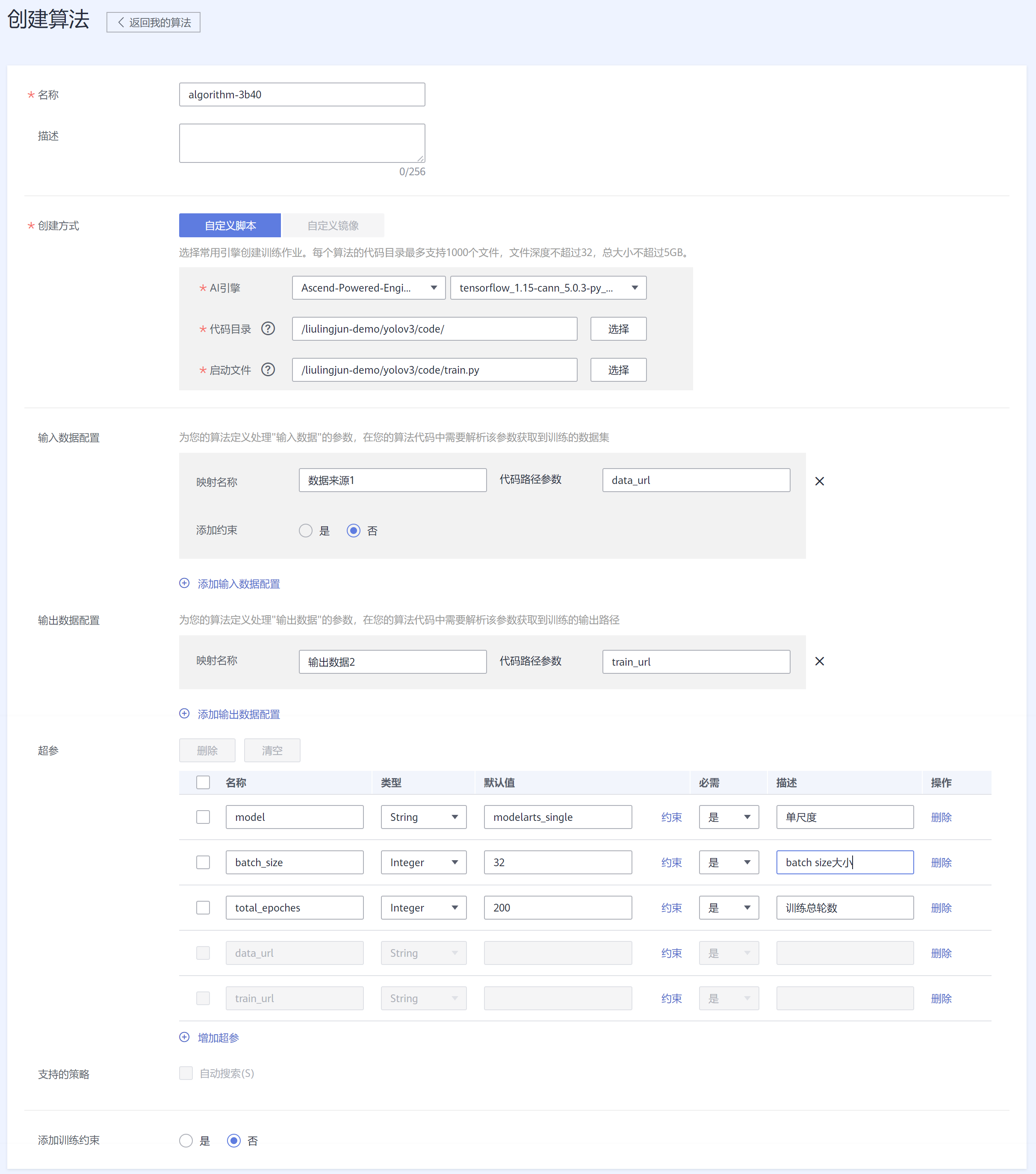Viewport: 1036px width, 1174px height.
Task: Click help icon next to 启动文件
Action: pyautogui.click(x=268, y=369)
